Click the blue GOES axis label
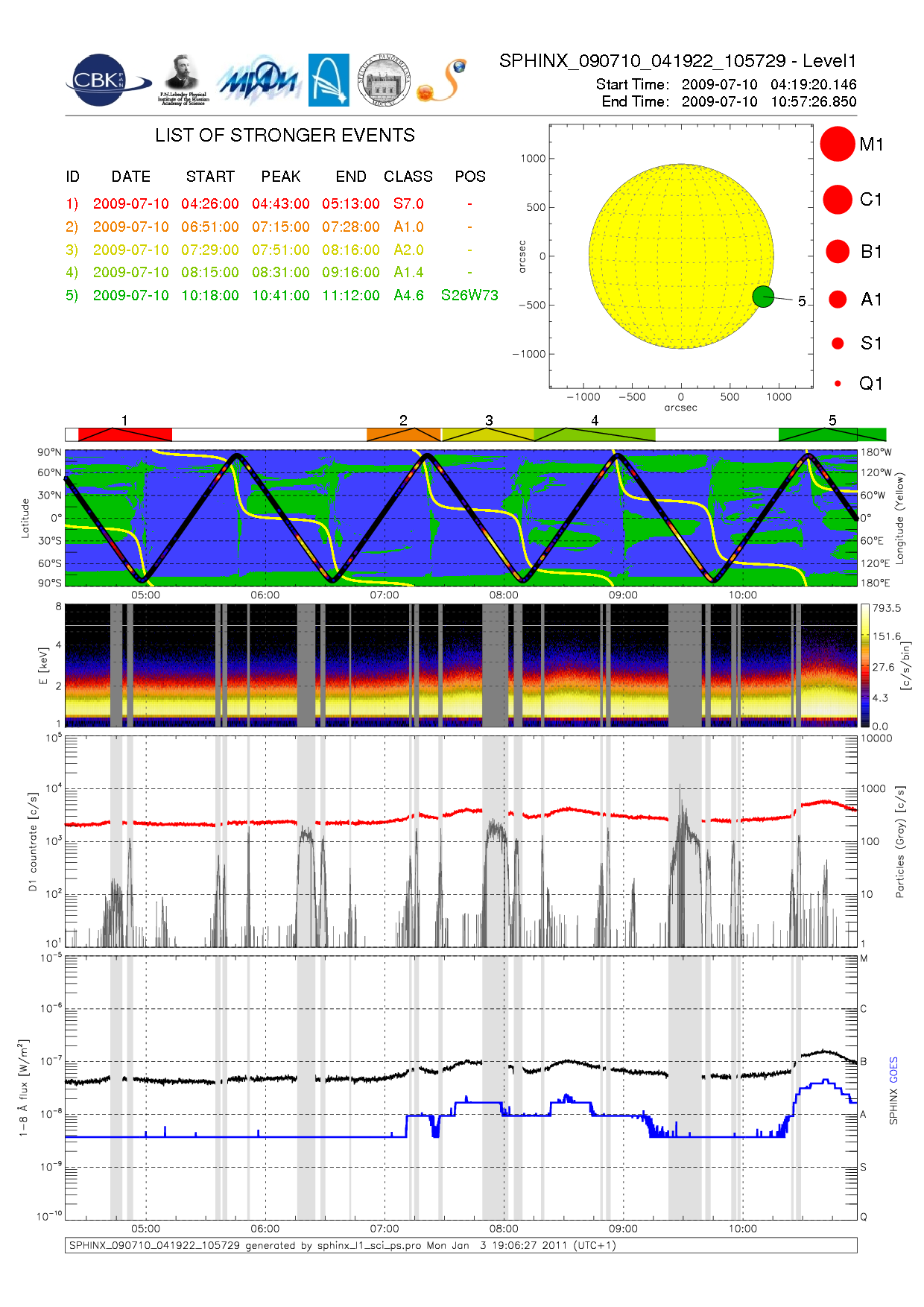Screen dimensions: 924x1307 893,1070
